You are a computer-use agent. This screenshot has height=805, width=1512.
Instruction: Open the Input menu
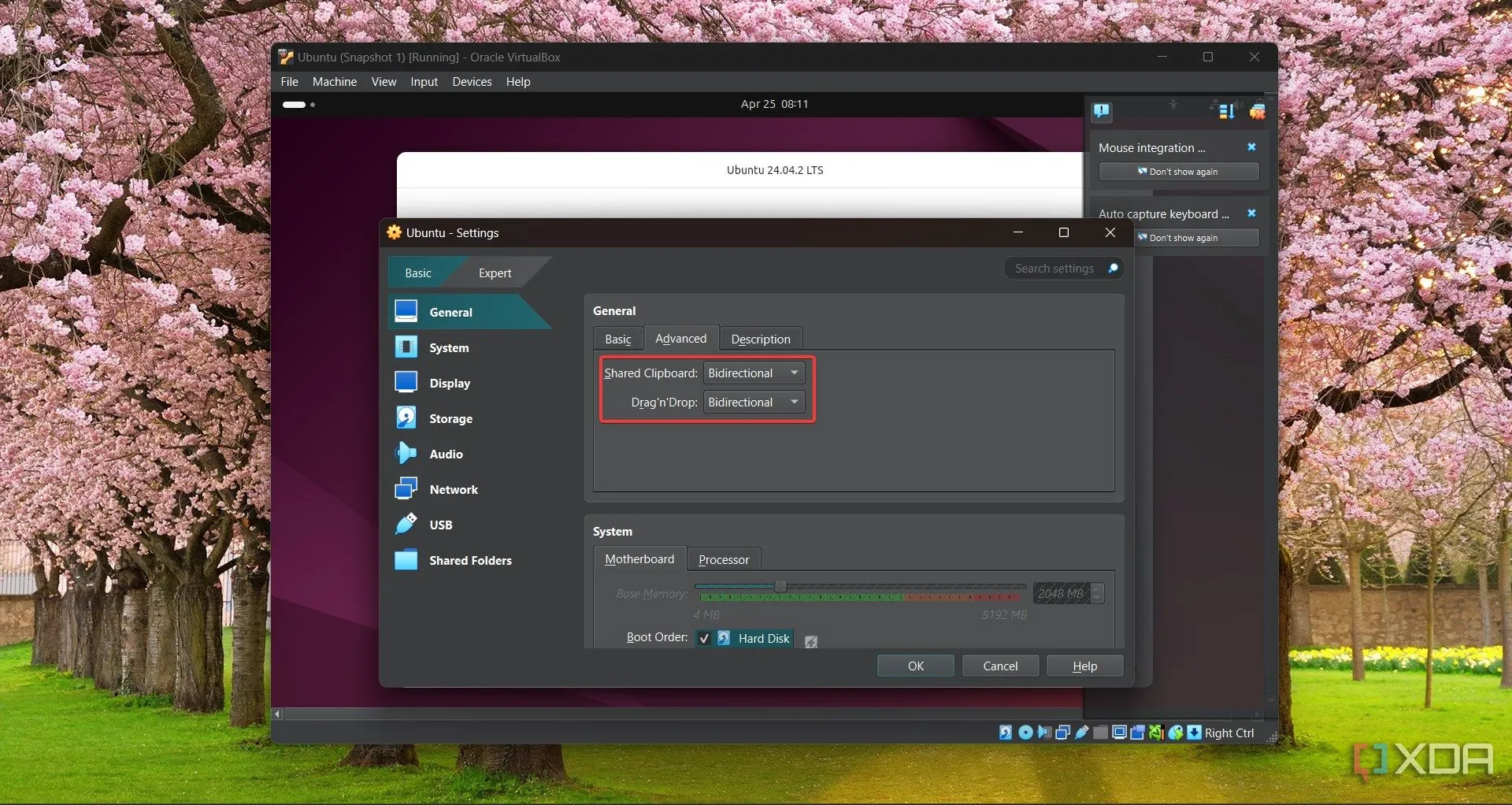pos(424,82)
